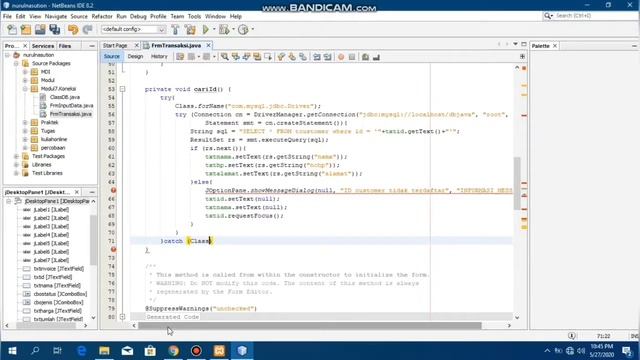Click the Comment icon in the editor toolbar
Viewport: 640px width, 360px height.
365,57
